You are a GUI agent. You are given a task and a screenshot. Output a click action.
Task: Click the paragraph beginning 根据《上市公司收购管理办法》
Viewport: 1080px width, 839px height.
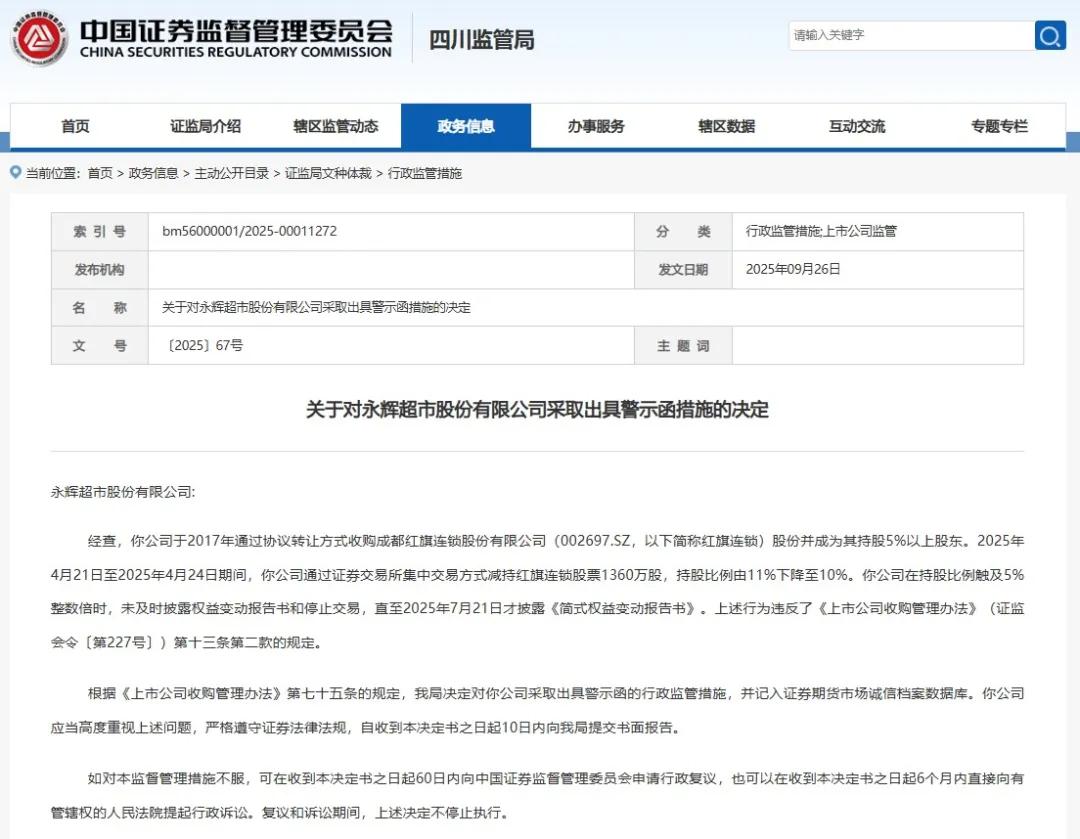(537, 710)
